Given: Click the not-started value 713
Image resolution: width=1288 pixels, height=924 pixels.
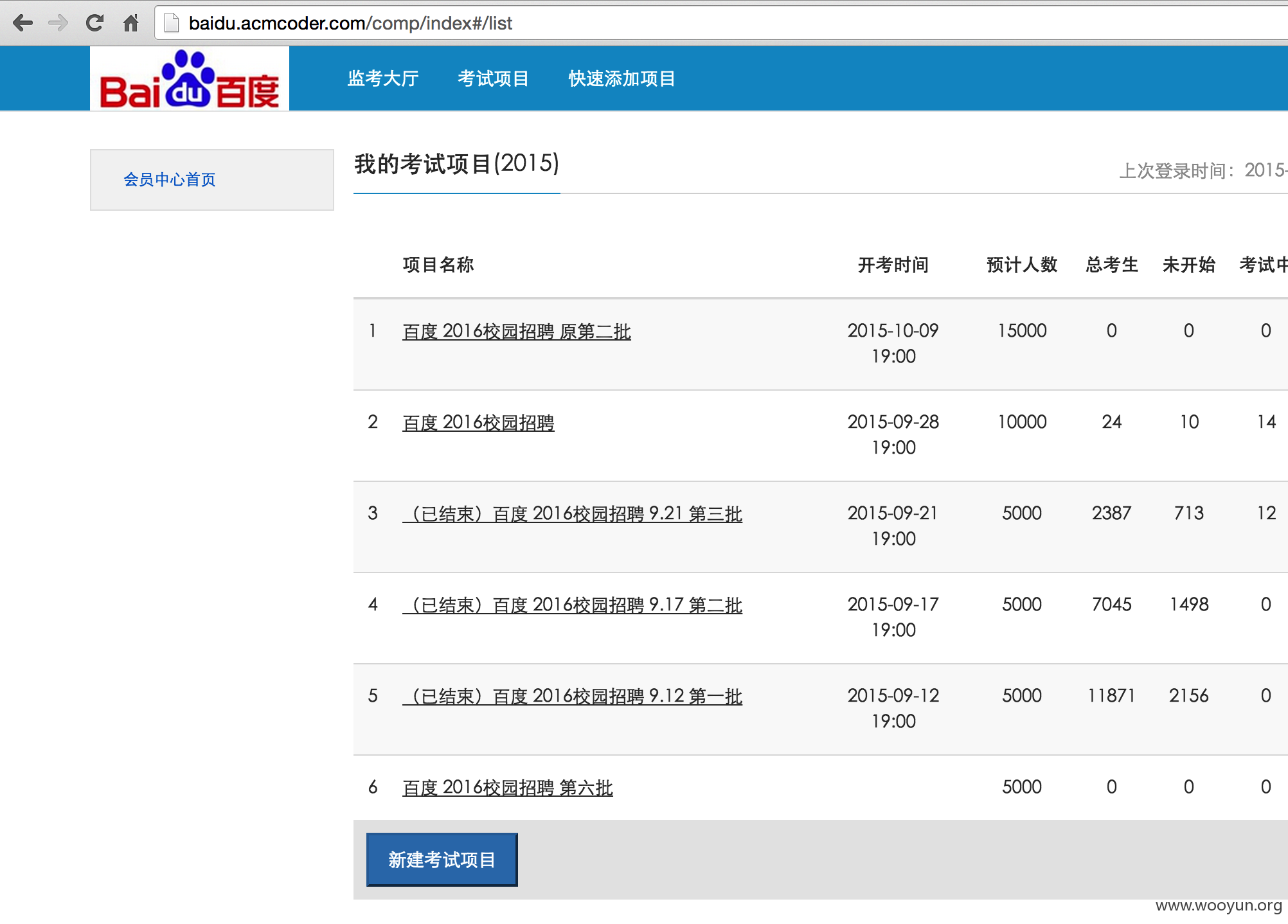Looking at the screenshot, I should [1189, 513].
